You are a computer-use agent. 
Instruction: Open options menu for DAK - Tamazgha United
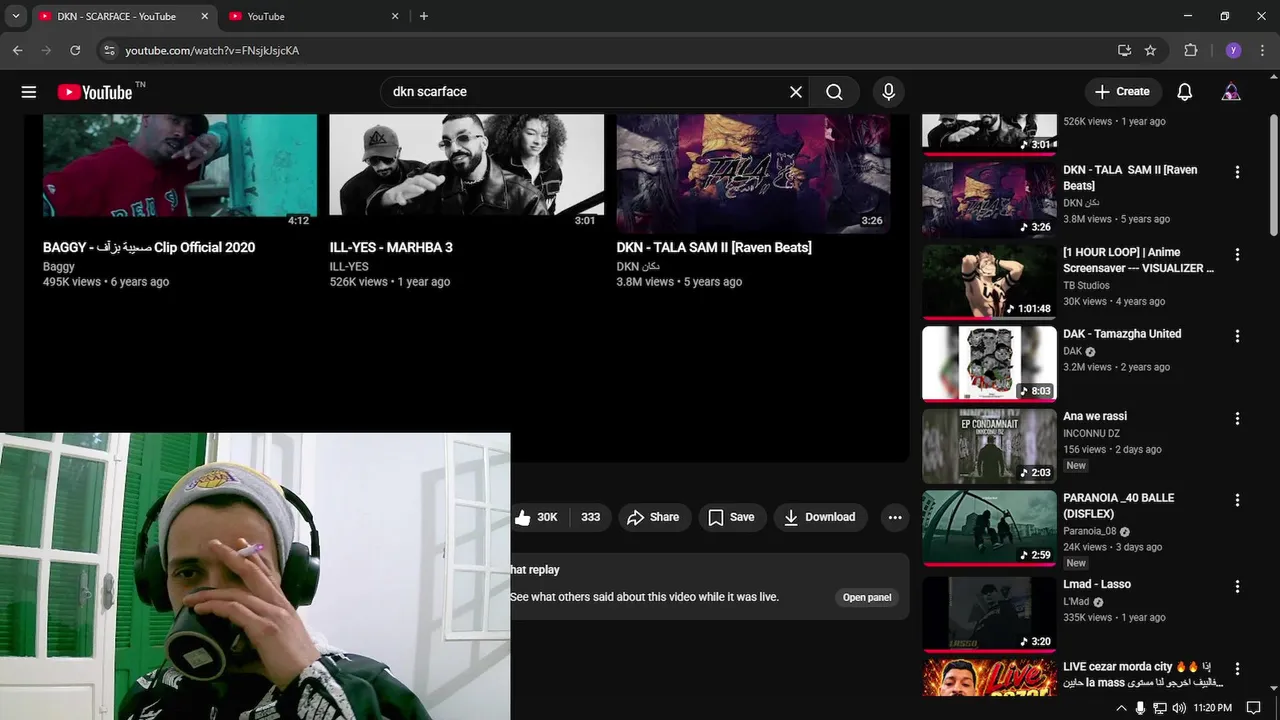pos(1237,337)
